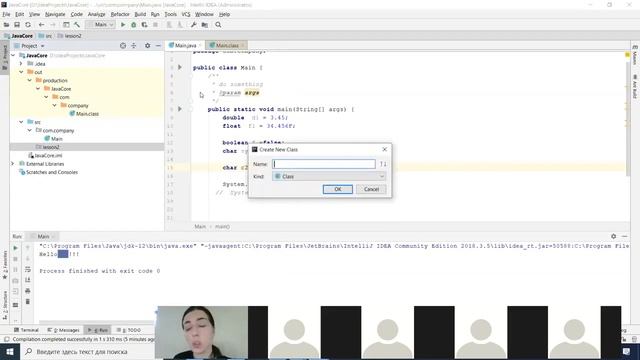The width and height of the screenshot is (640, 360).
Task: Open Settings wrench icon in toolbar
Action: point(193,25)
